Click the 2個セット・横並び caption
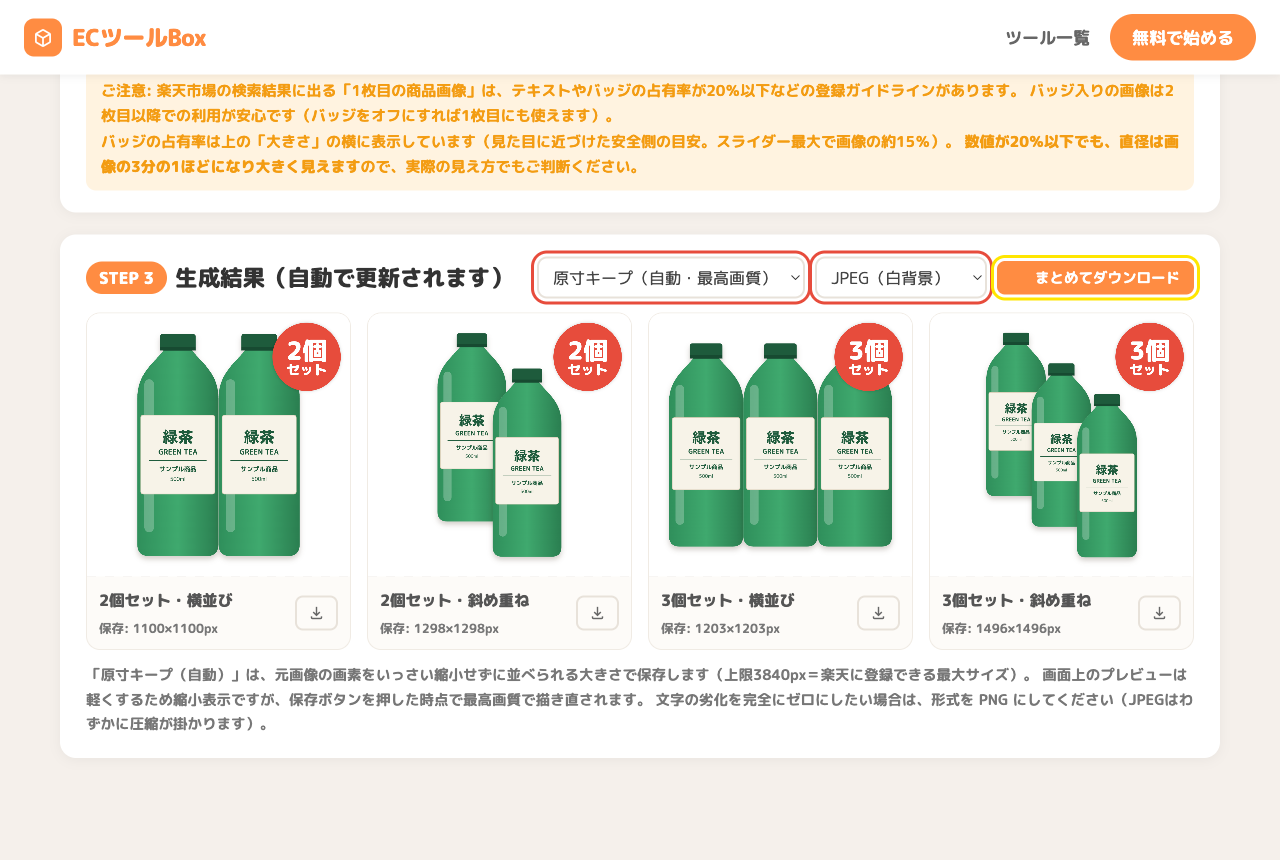The width and height of the screenshot is (1280, 860). [x=166, y=600]
